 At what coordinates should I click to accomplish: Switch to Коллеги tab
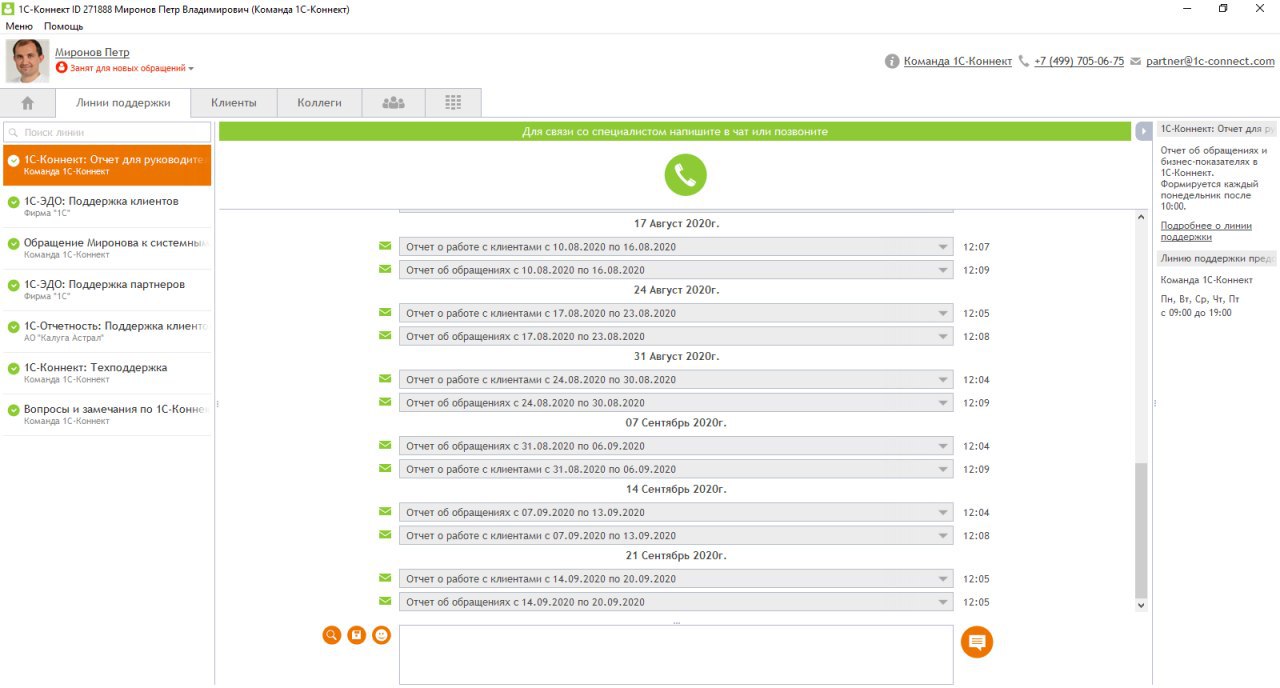(320, 103)
